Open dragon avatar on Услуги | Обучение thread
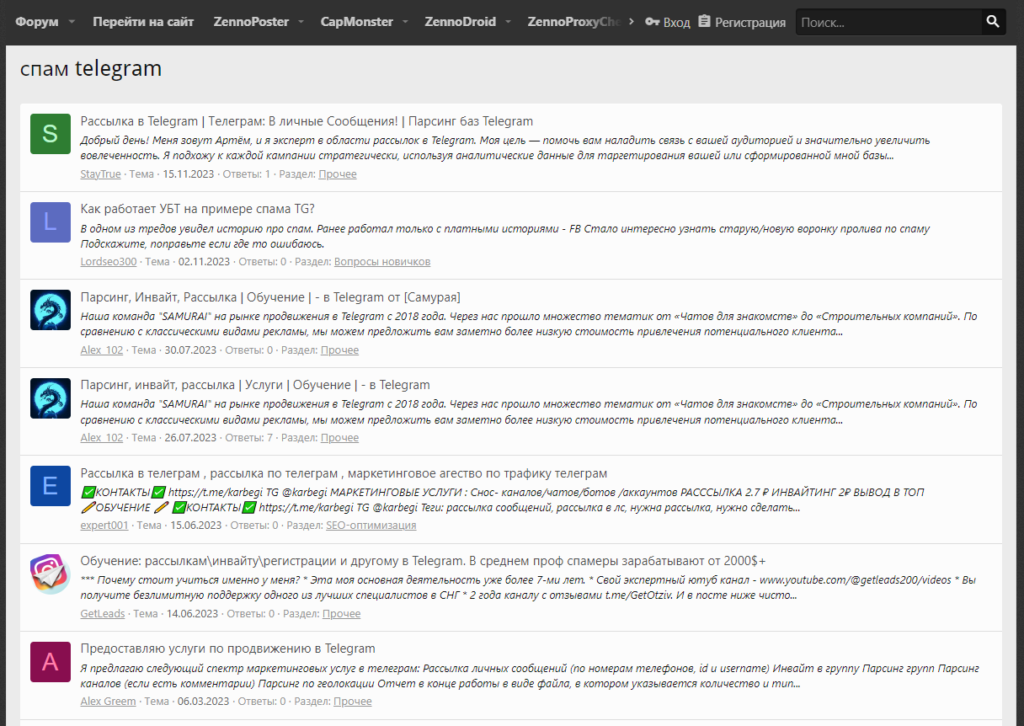Screen dimensions: 1024x726 point(50,398)
